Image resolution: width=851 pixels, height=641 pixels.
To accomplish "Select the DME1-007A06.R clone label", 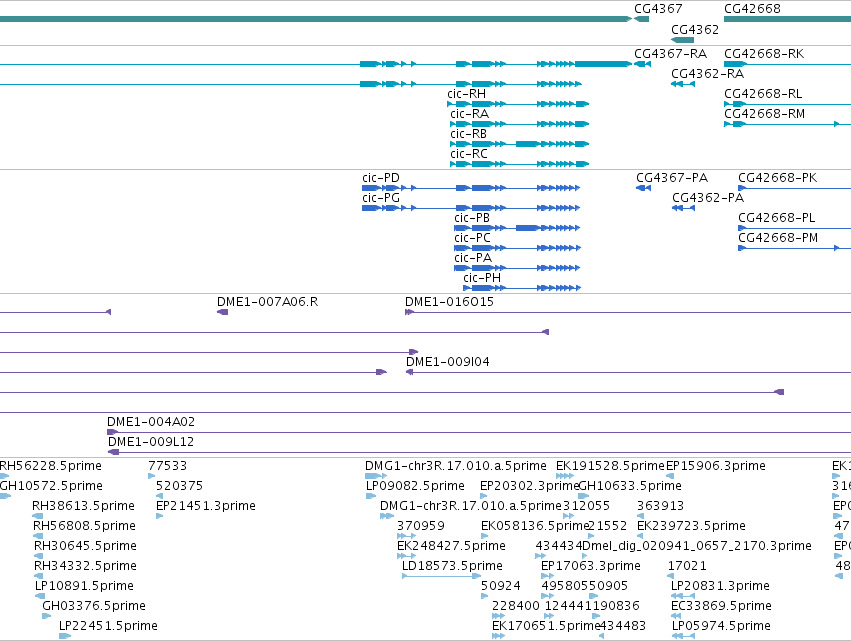I will (x=268, y=302).
